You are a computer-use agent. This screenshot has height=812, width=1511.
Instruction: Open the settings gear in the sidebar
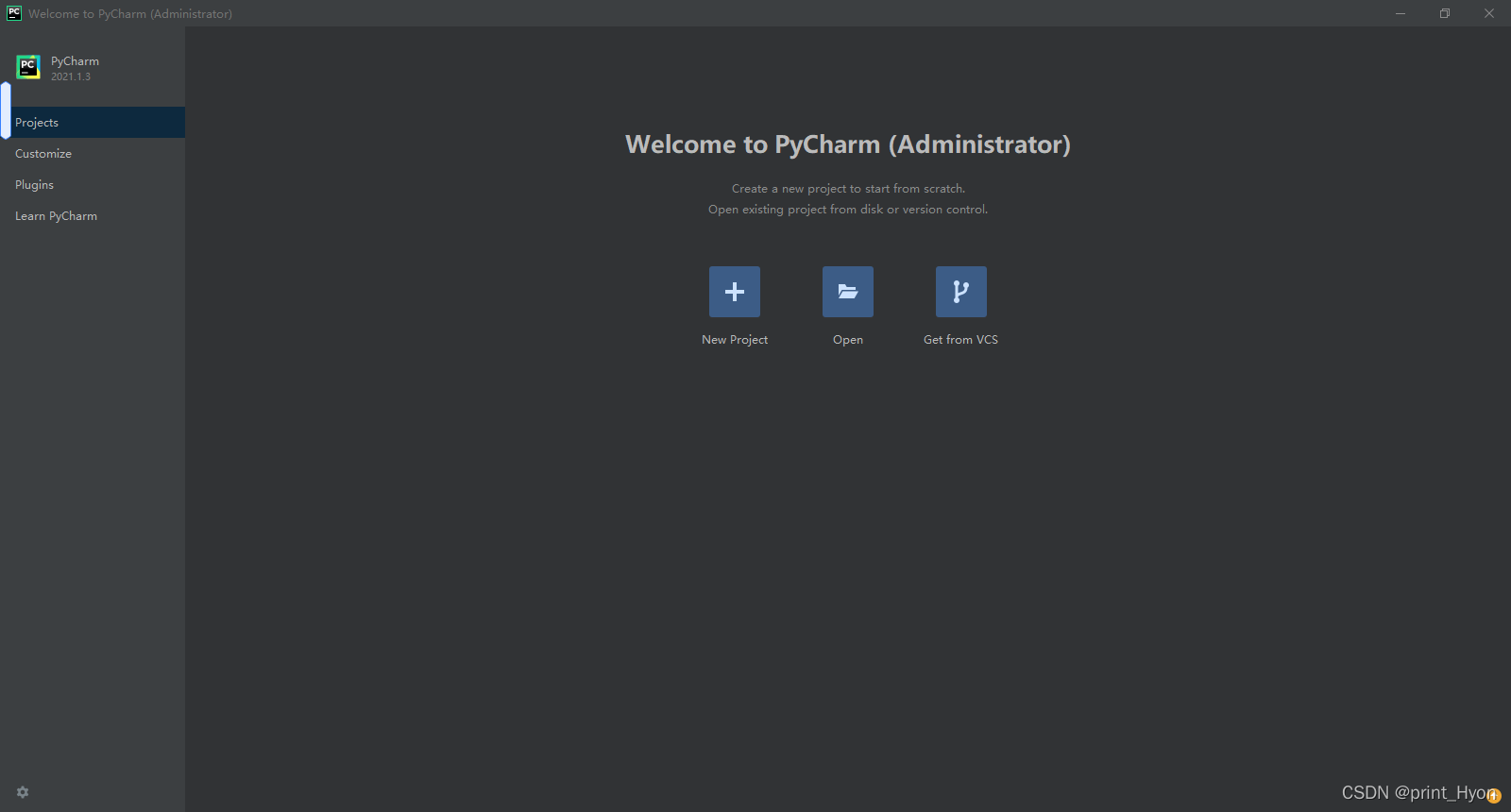tap(23, 792)
